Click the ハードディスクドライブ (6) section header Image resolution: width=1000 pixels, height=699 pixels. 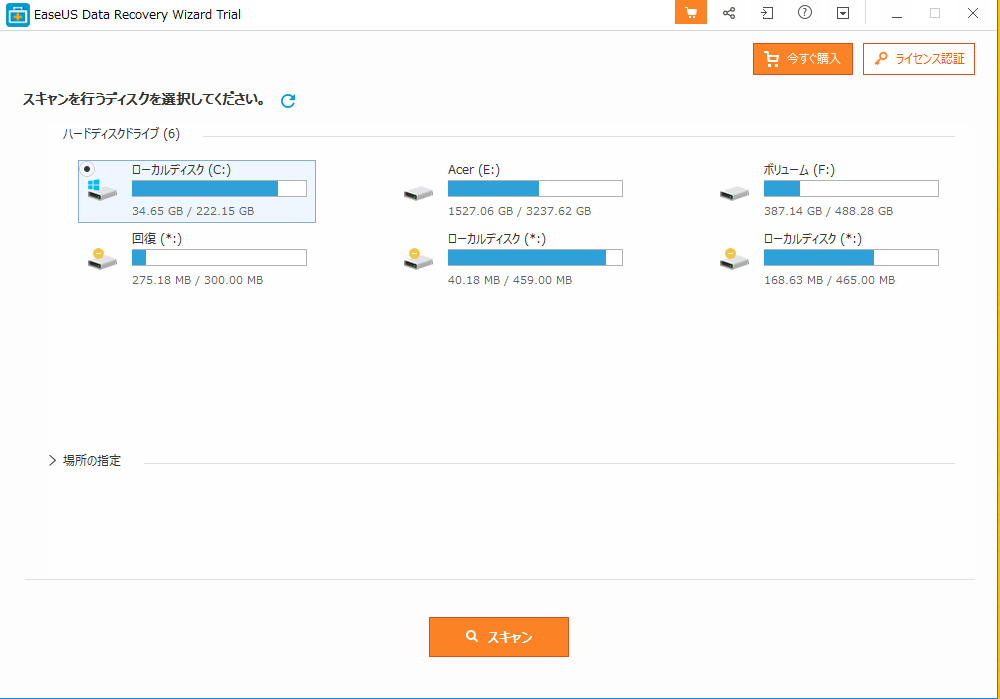(x=121, y=134)
